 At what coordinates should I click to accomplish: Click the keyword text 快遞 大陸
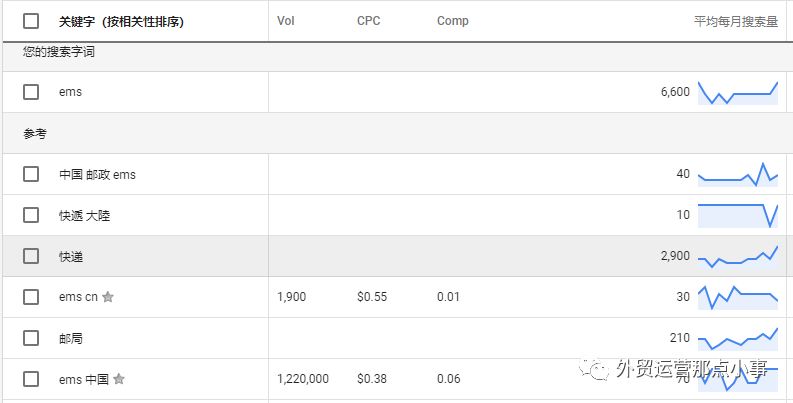pyautogui.click(x=84, y=216)
